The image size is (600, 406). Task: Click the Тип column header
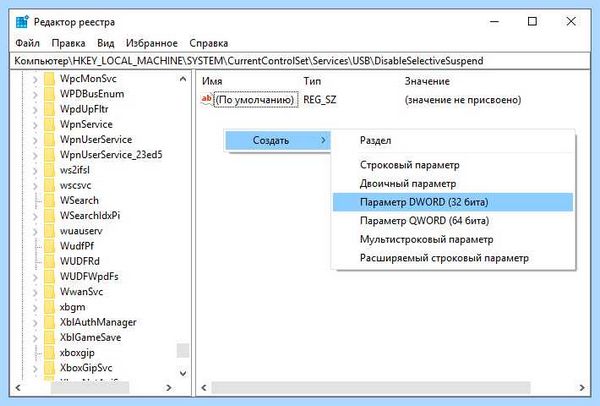(x=312, y=81)
